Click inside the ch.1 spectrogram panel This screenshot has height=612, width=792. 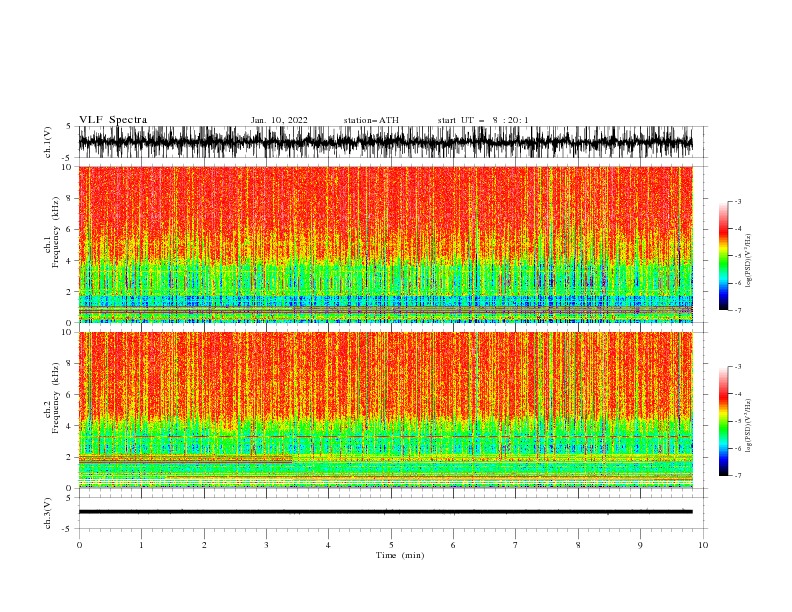pyautogui.click(x=385, y=244)
